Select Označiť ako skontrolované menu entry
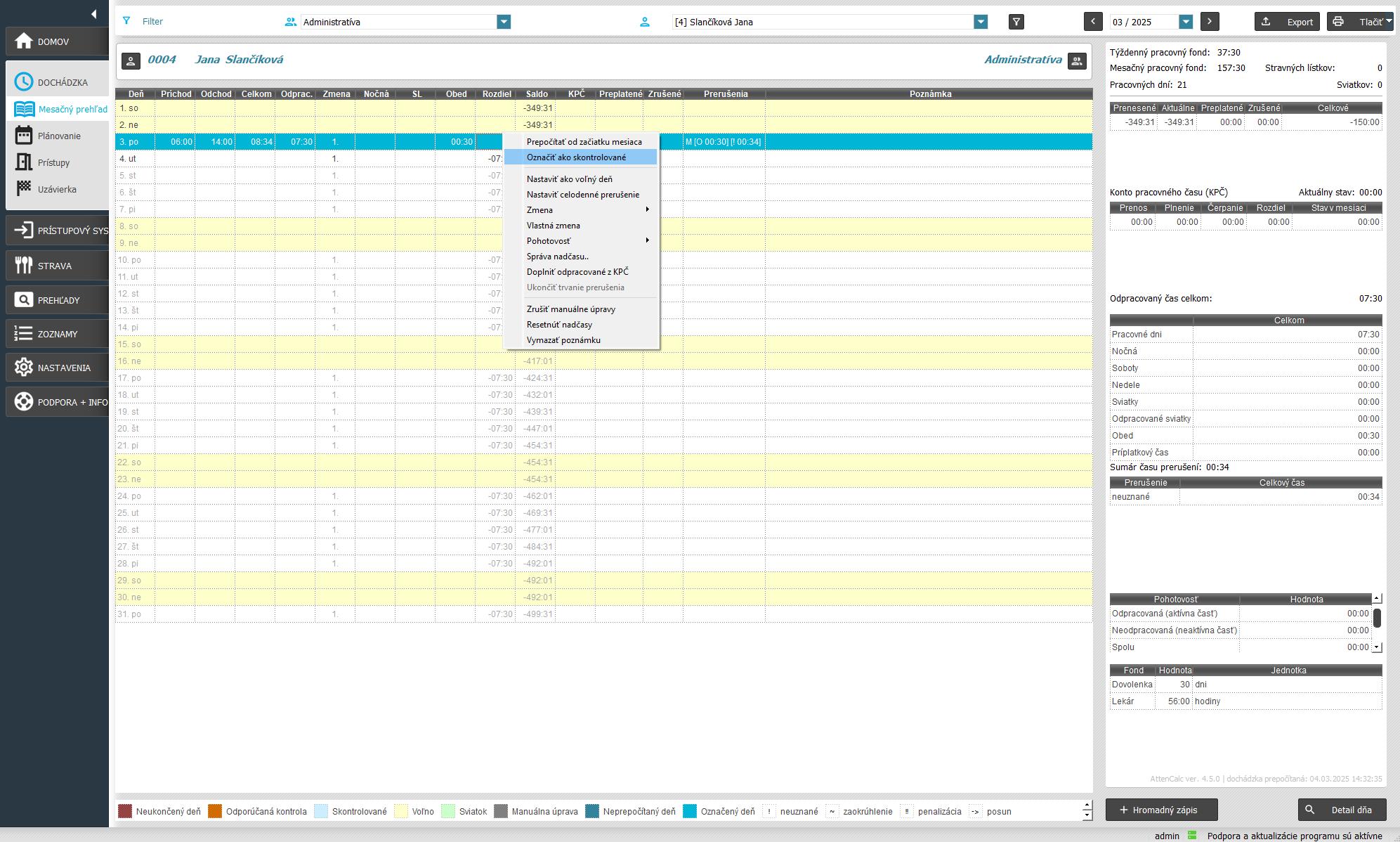The height and width of the screenshot is (842, 1400). click(576, 157)
